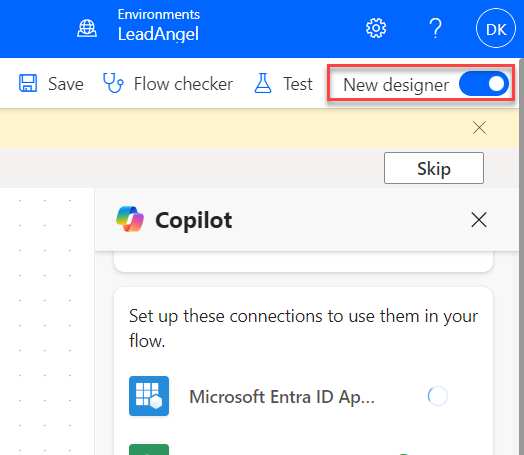This screenshot has width=524, height=455.
Task: Dismiss the yellow notification banner
Action: pos(479,128)
